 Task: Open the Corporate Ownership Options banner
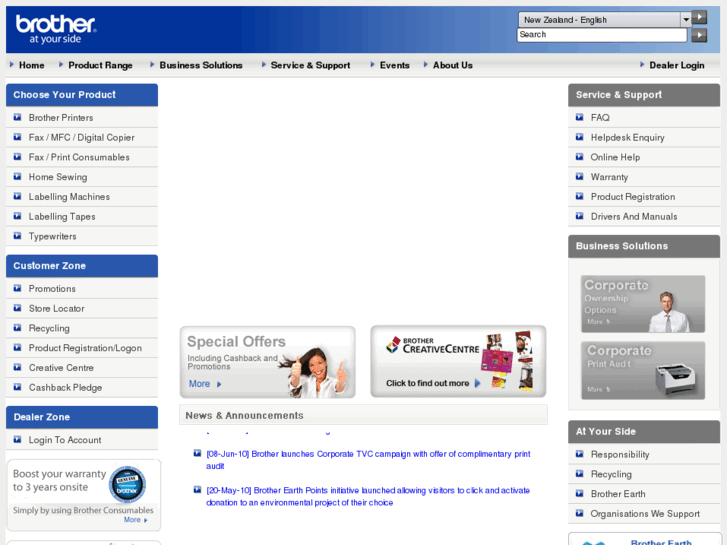(643, 304)
